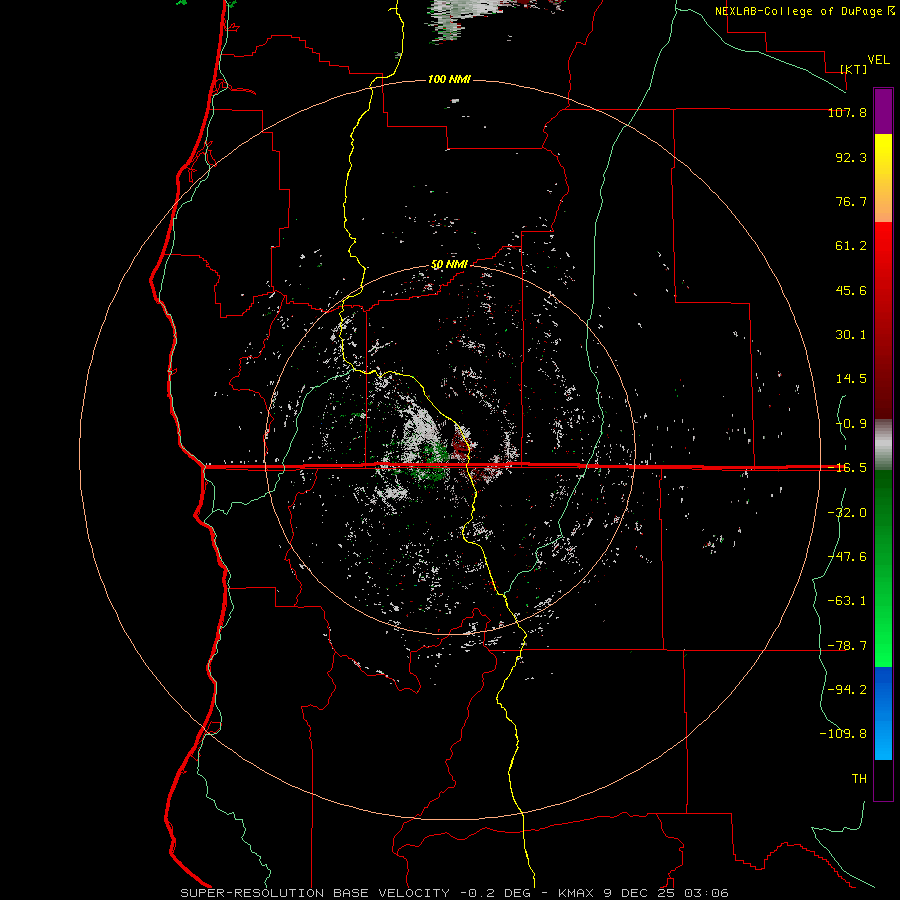The height and width of the screenshot is (900, 900).
Task: Click the 14.5 scale value
Action: (851, 379)
